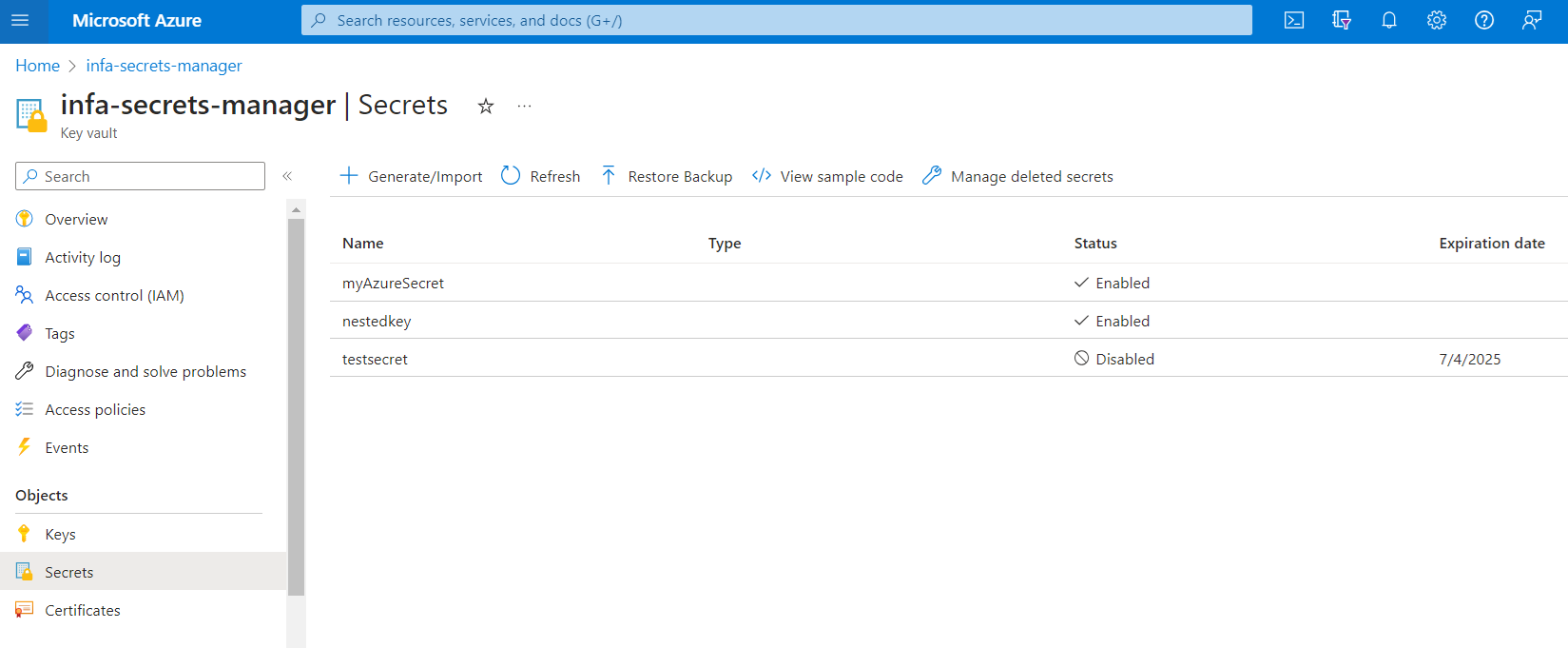Click the 7/4/2025 expiration date cell
Screen dimensions: 1568x648
tap(1470, 360)
